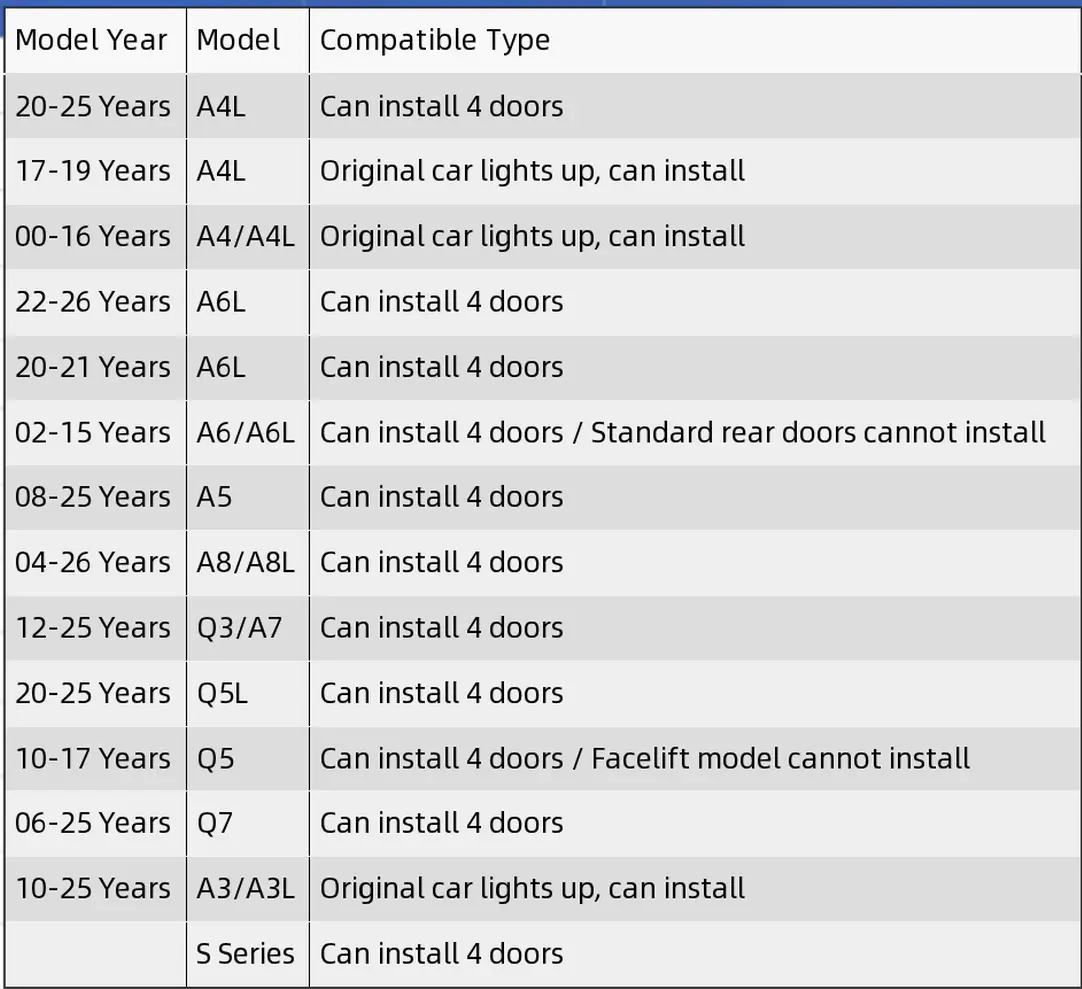The image size is (1082, 989).
Task: Click the Q3/A7 model cell
Action: [239, 628]
